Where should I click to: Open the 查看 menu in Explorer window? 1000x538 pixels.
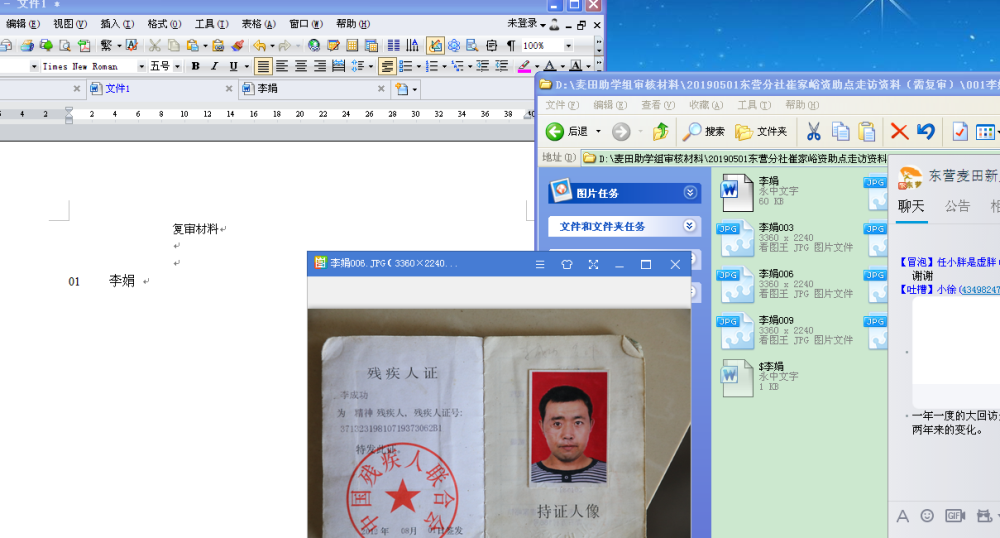tap(658, 105)
